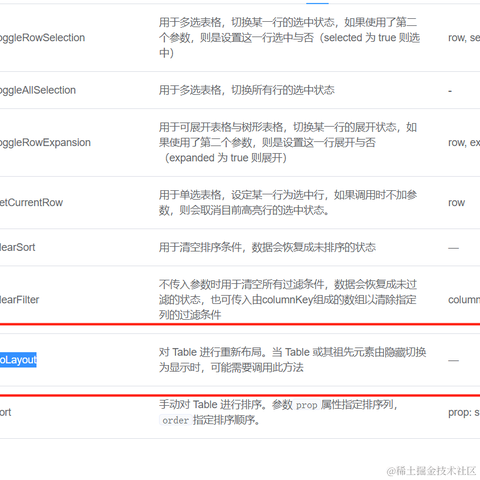Click the toggleRowExpansion description paragraph

click(x=288, y=142)
